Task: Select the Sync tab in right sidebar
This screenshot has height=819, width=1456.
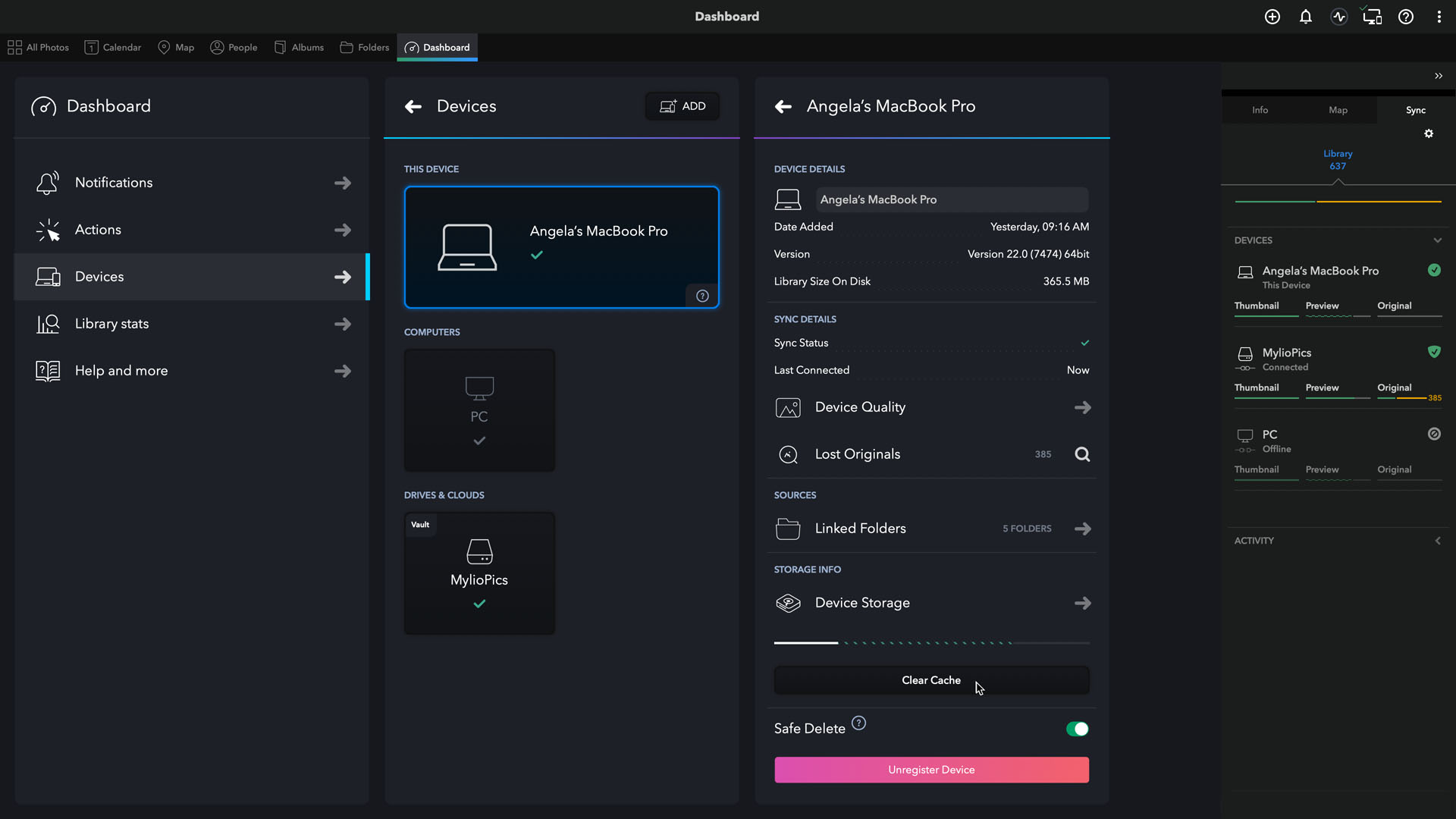Action: pyautogui.click(x=1416, y=110)
